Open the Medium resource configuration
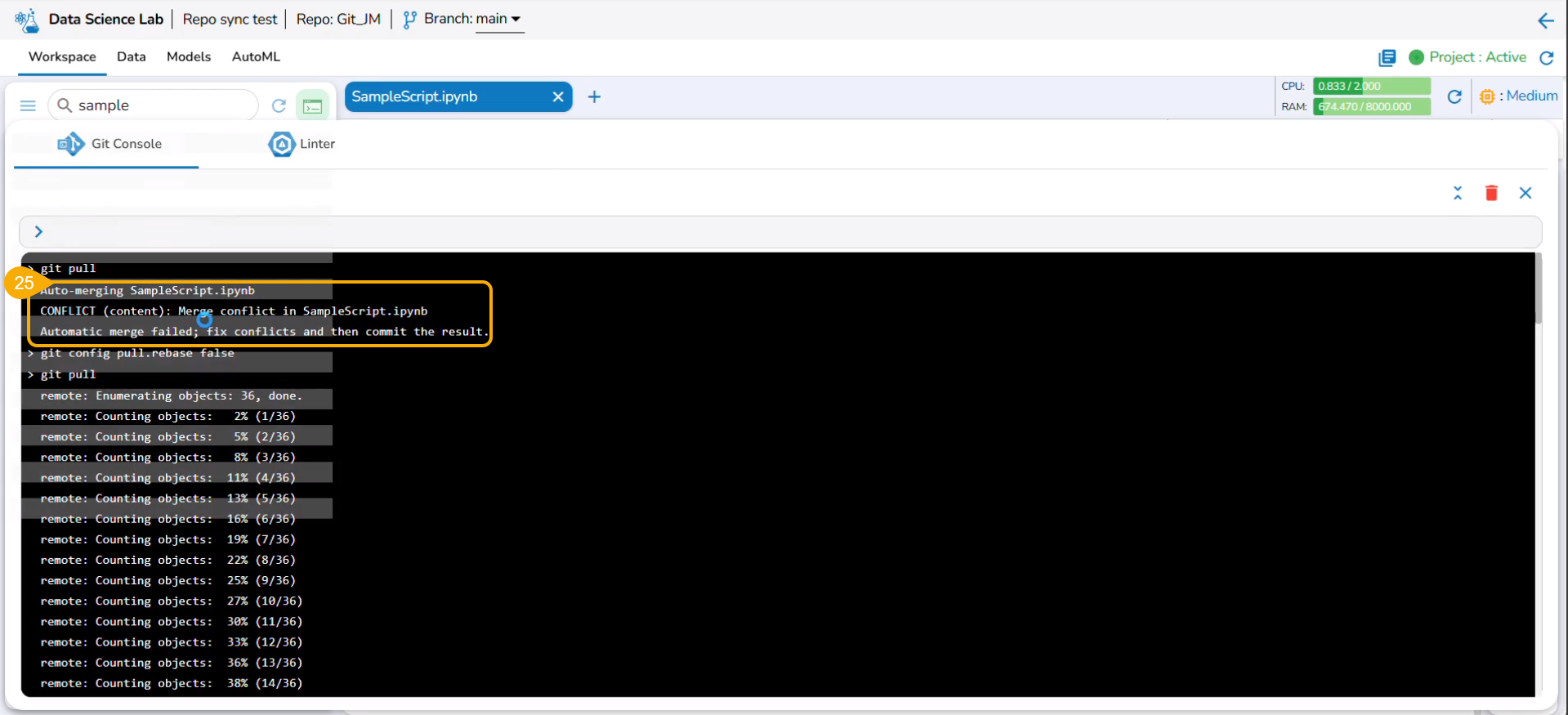The height and width of the screenshot is (715, 1568). (x=1518, y=96)
